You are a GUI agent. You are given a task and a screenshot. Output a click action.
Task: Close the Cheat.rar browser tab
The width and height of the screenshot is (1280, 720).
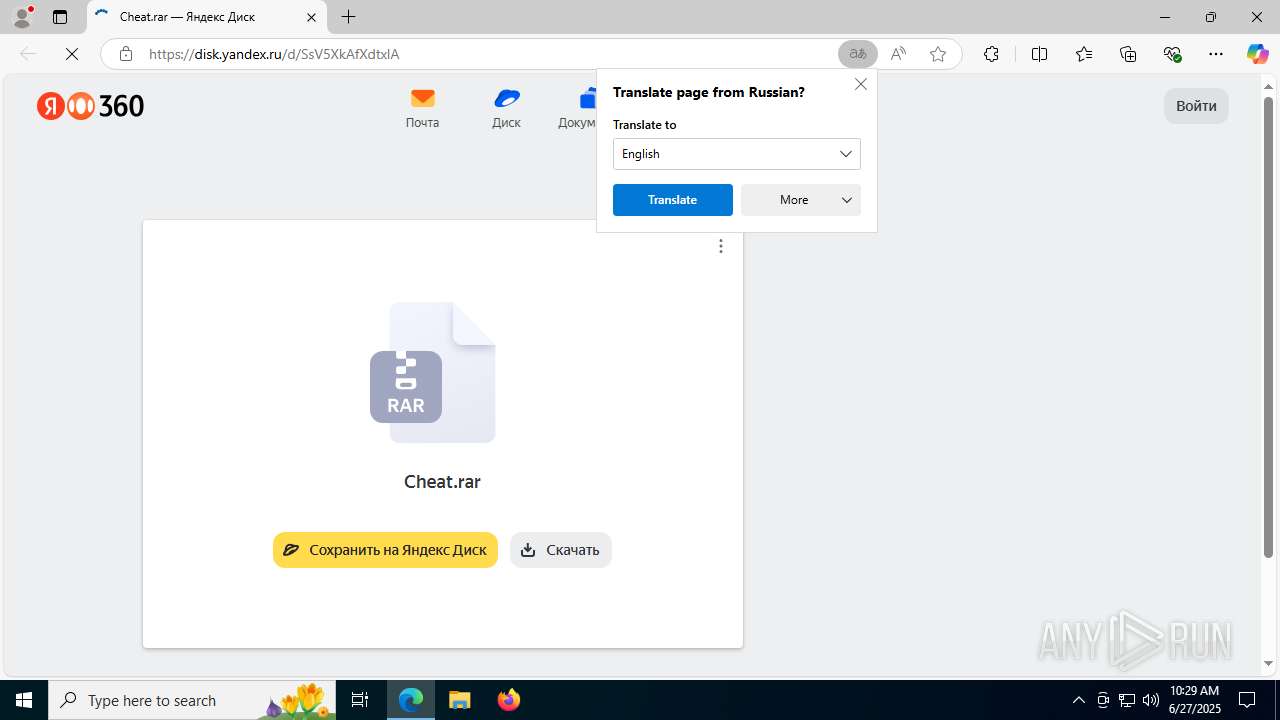tap(311, 17)
